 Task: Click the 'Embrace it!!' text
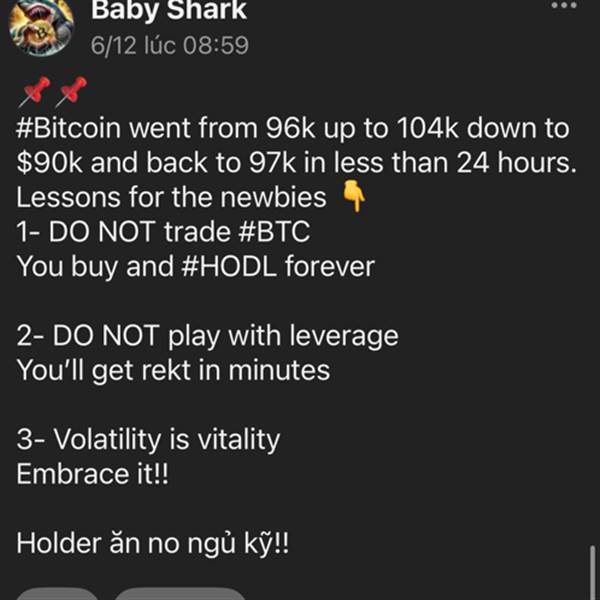pos(92,474)
